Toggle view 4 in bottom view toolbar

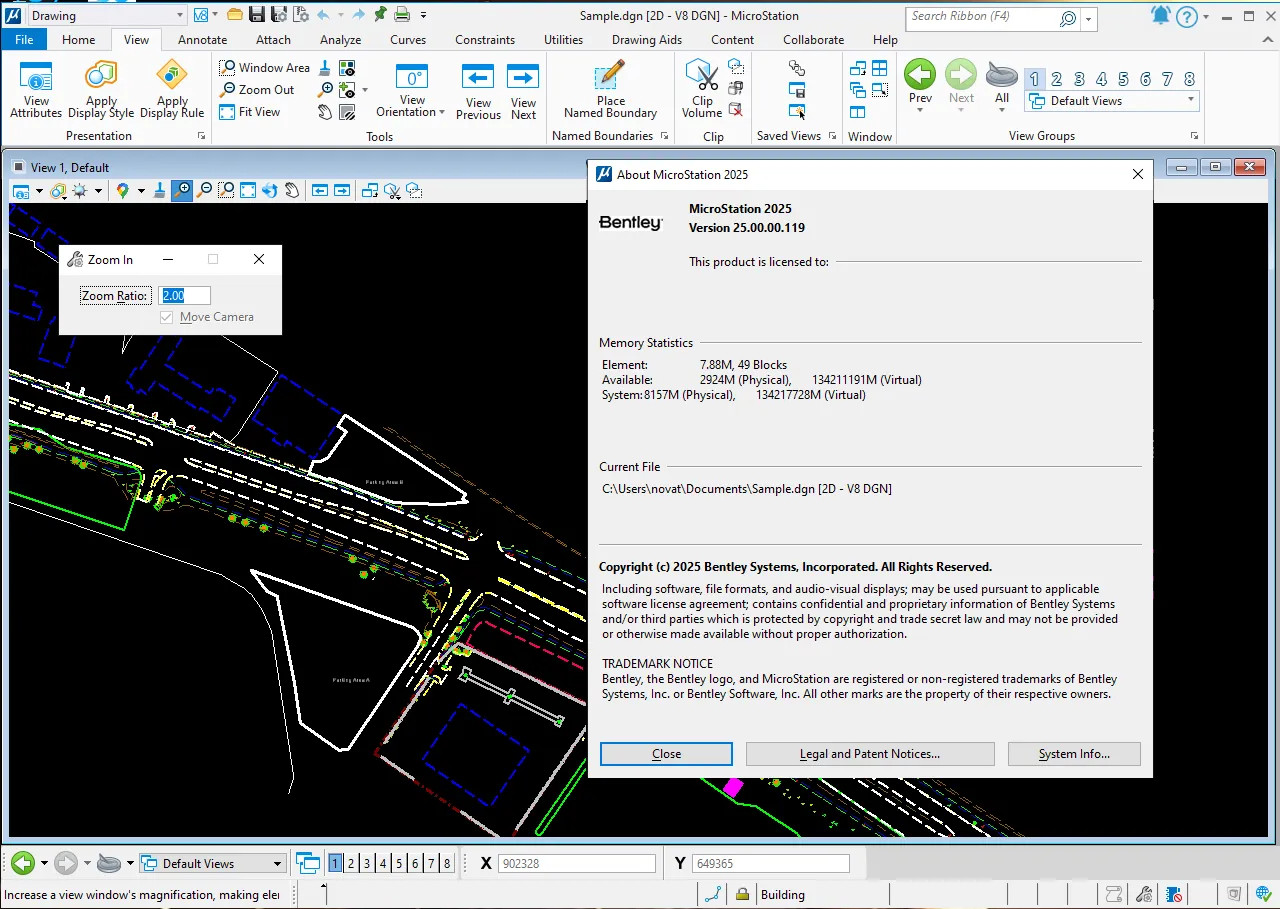pos(383,863)
